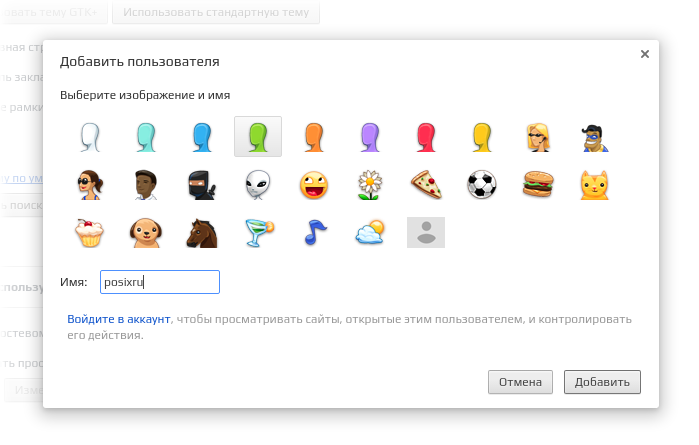Viewport: 699px width, 445px height.
Task: Select the soccer ball avatar
Action: pos(482,185)
